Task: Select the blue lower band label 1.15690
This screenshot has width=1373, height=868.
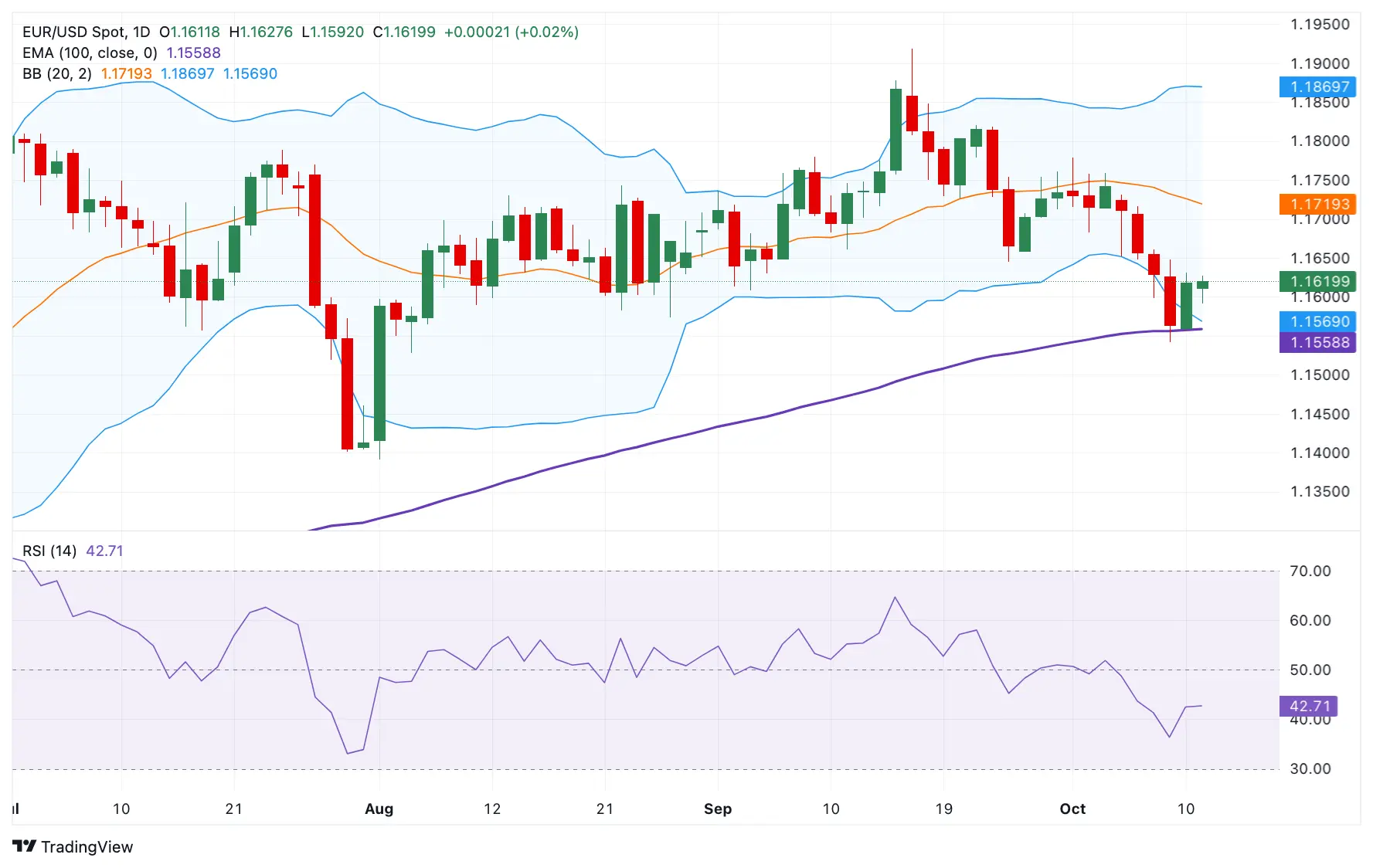Action: [x=1319, y=321]
